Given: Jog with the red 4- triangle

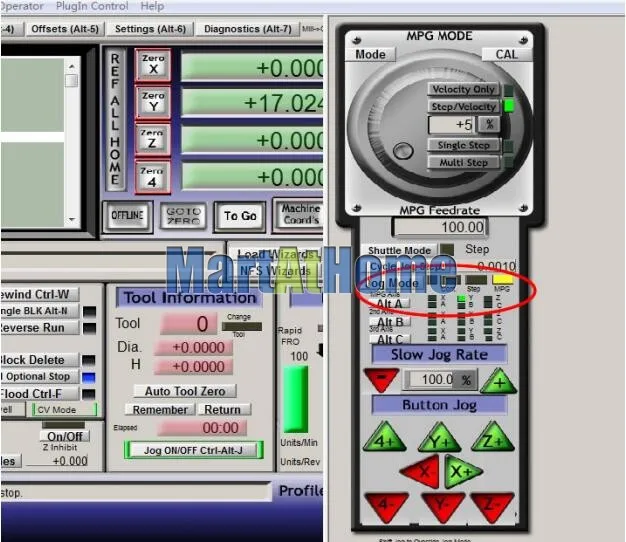Looking at the screenshot, I should pyautogui.click(x=386, y=506).
